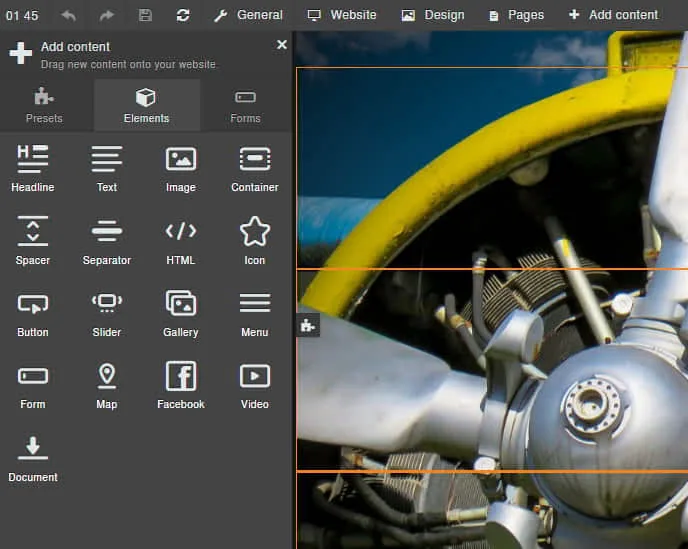Open the Pages menu

(516, 15)
